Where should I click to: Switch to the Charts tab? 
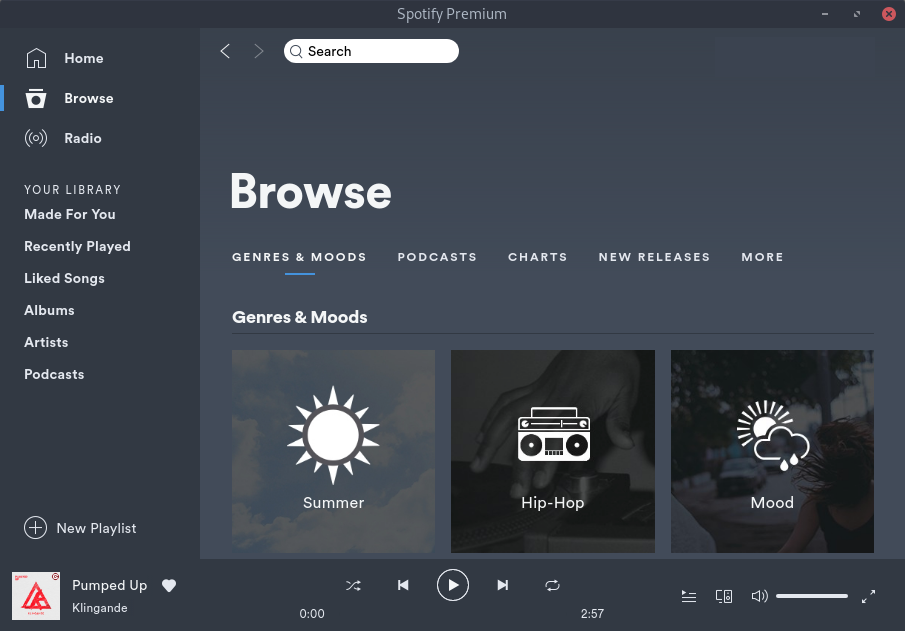tap(537, 257)
